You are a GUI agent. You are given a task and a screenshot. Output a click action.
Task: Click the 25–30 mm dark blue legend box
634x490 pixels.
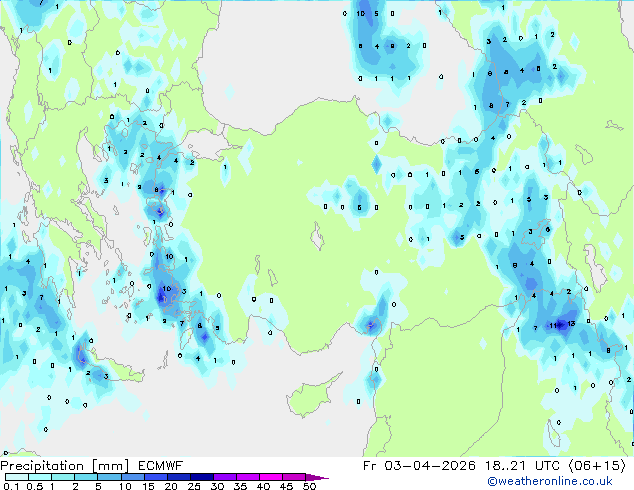[202, 477]
